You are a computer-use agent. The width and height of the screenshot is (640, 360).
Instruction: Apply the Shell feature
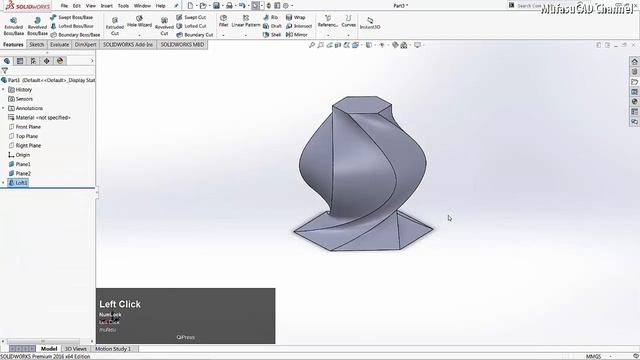[x=272, y=35]
